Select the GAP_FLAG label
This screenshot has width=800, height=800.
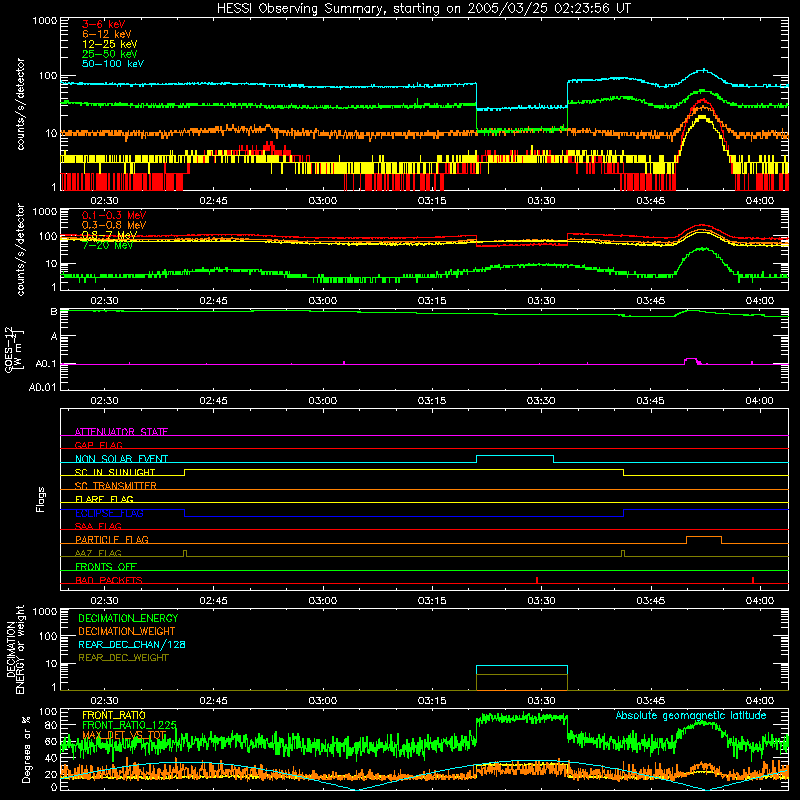(98, 445)
